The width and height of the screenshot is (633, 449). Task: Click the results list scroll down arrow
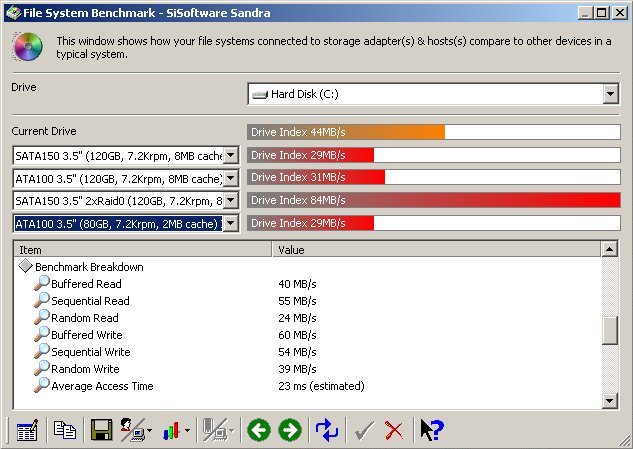[610, 401]
